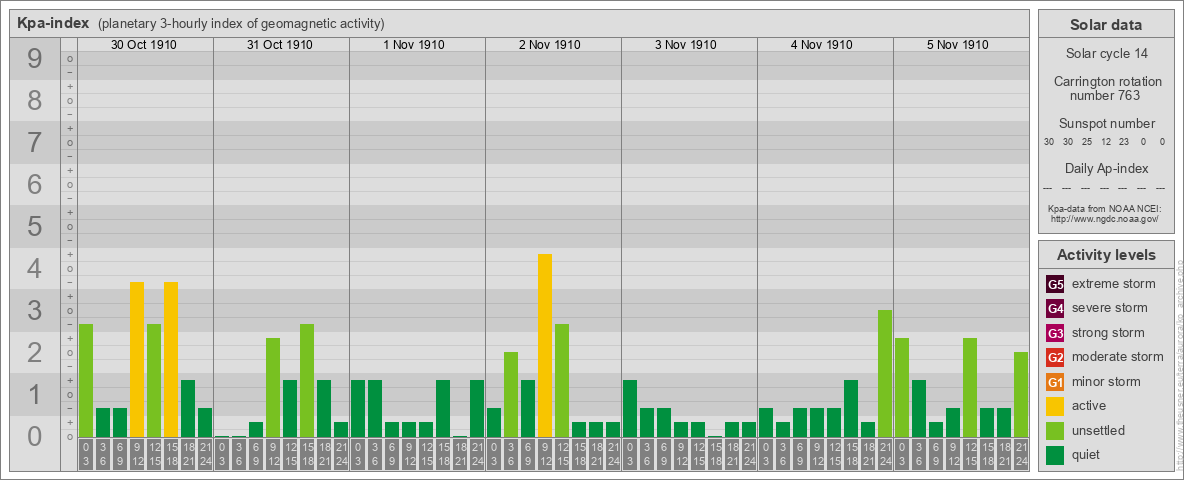Click the Kp scale number 9
The image size is (1184, 480).
coord(35,59)
